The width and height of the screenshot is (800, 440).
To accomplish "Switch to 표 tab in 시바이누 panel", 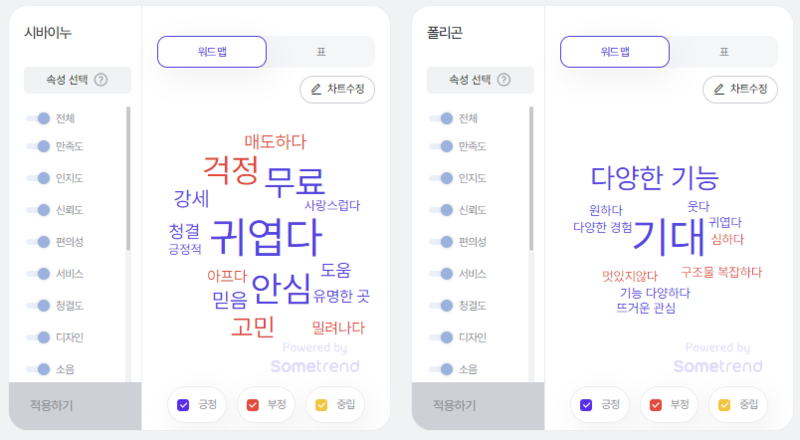I will [x=320, y=51].
